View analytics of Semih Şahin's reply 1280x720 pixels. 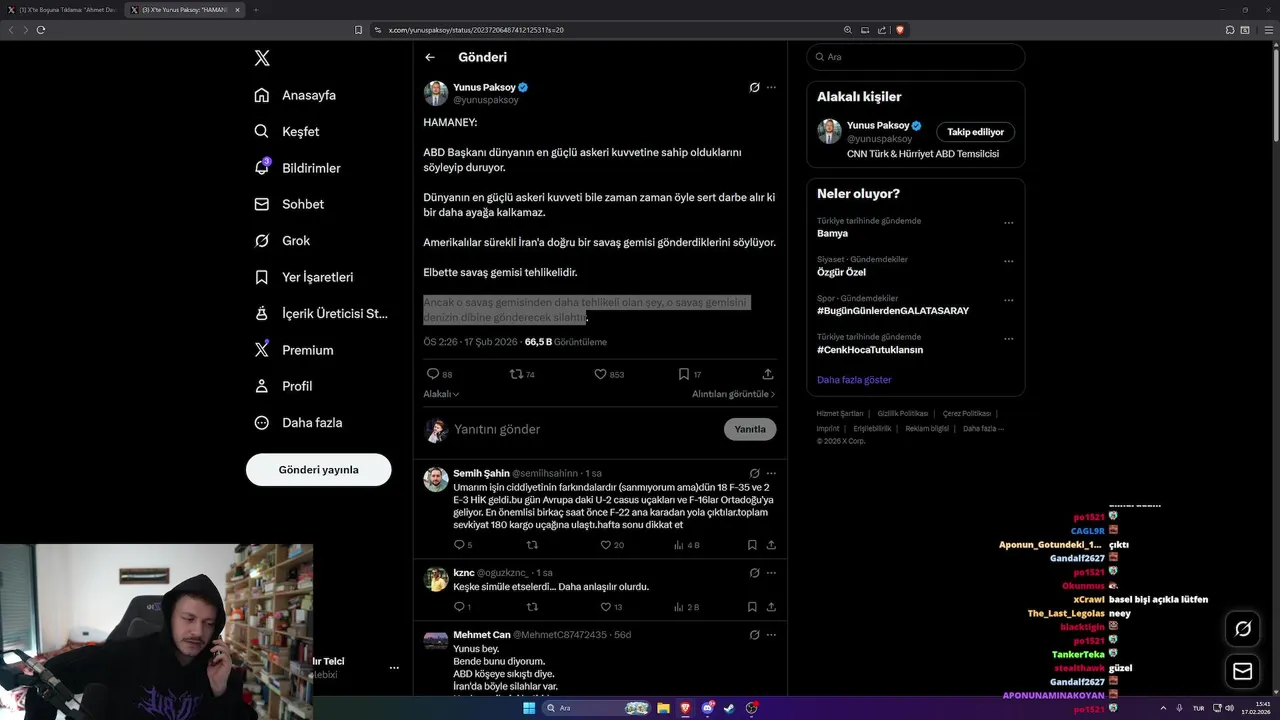[x=679, y=545]
